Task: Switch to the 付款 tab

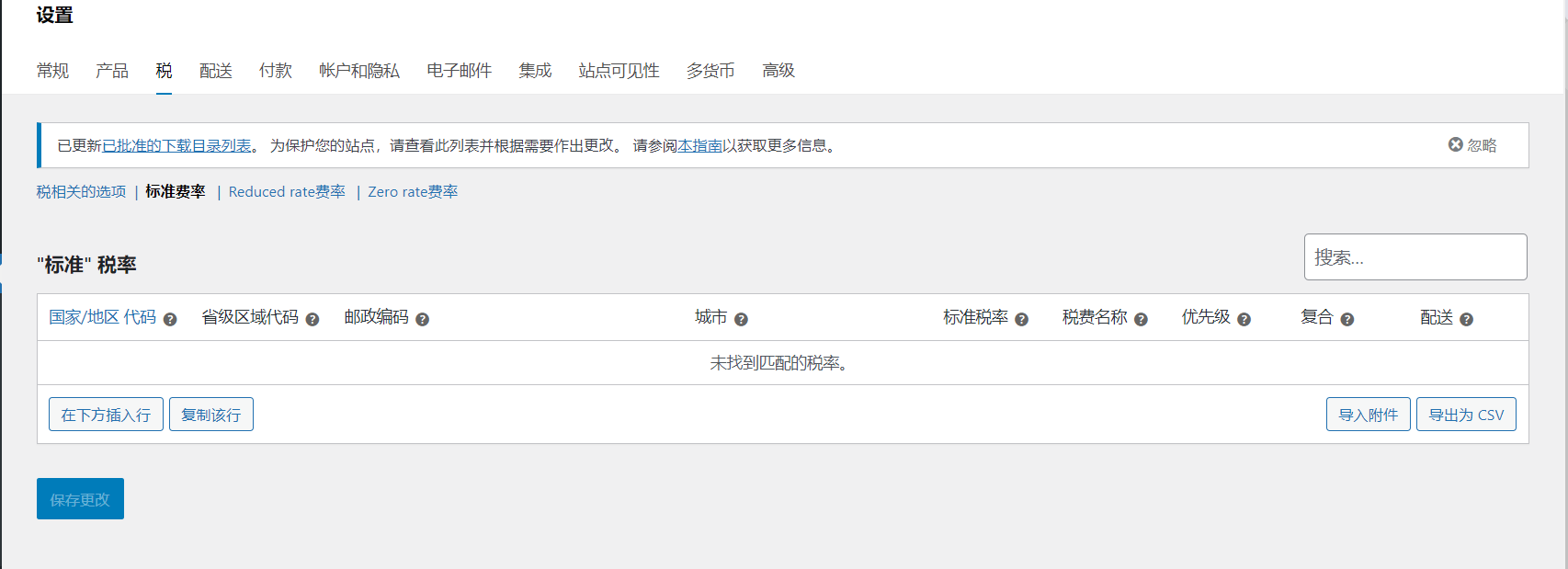Action: (276, 71)
